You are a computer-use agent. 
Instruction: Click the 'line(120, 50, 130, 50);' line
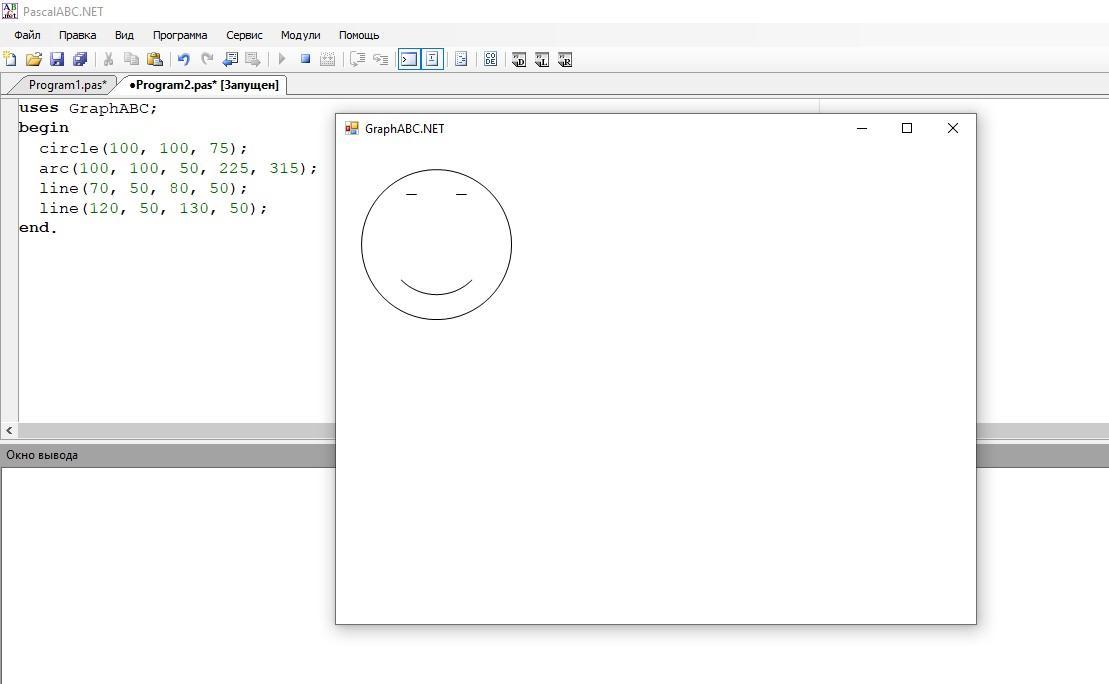point(153,208)
